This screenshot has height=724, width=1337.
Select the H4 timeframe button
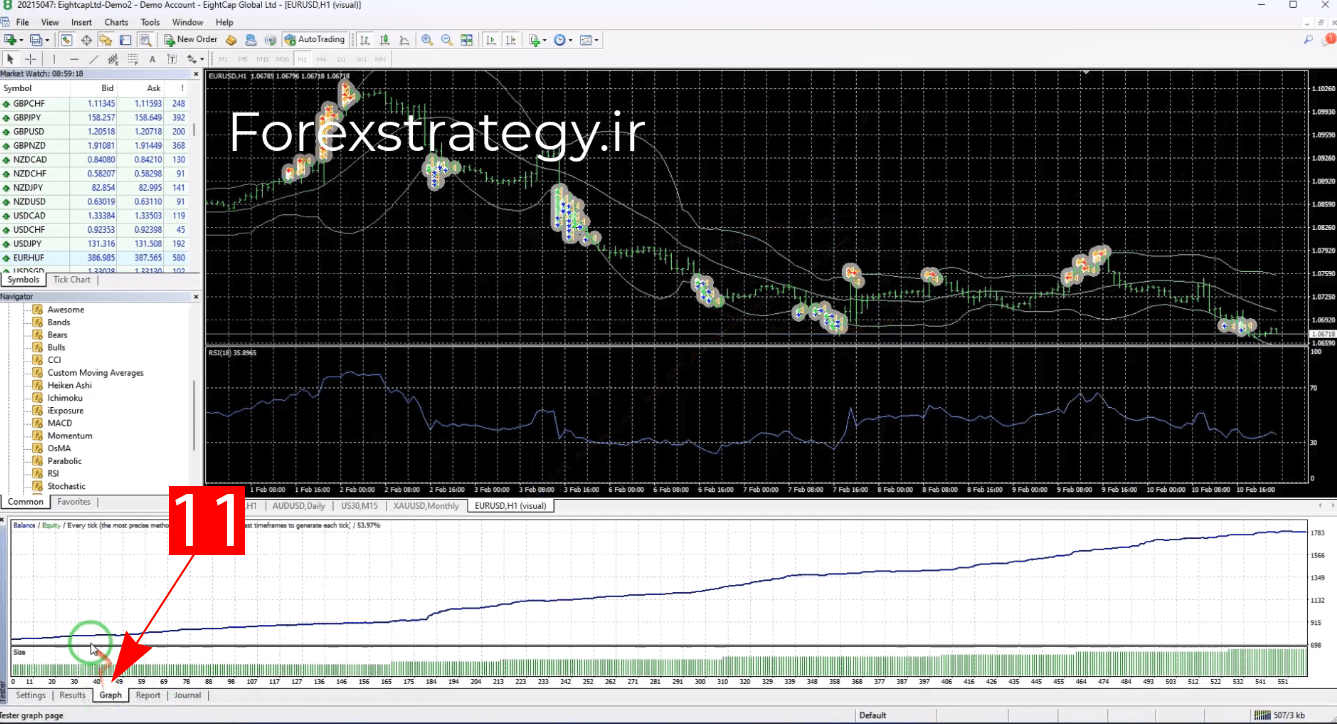point(321,60)
